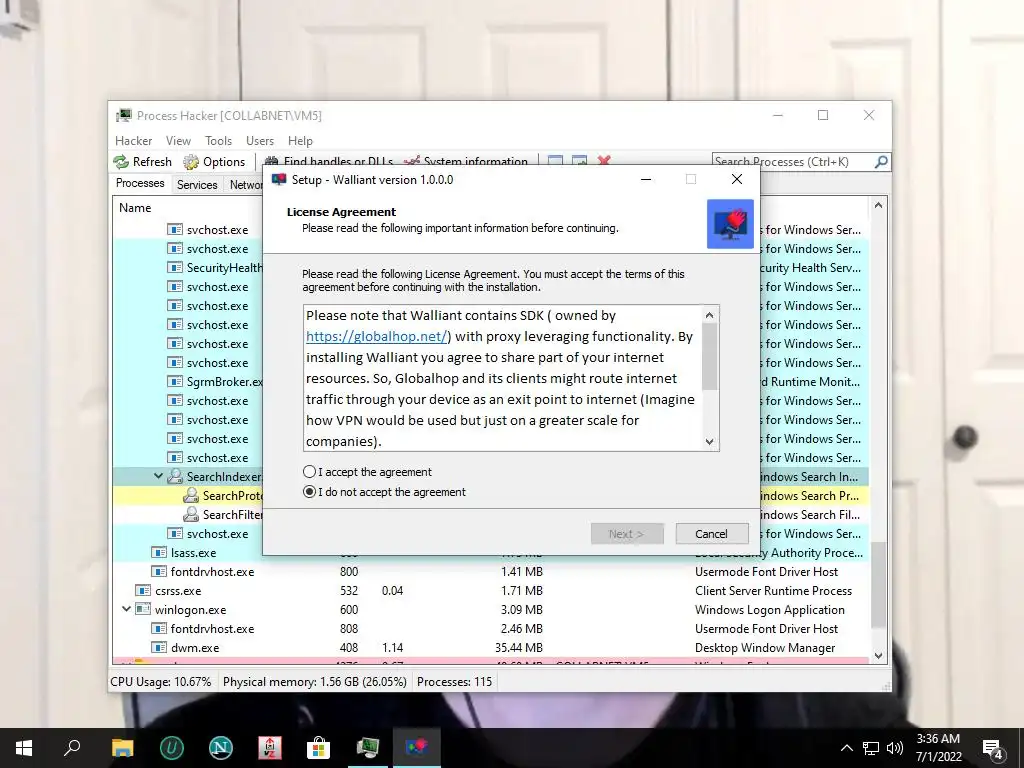Open Microsoft Store from the taskbar

[x=319, y=748]
